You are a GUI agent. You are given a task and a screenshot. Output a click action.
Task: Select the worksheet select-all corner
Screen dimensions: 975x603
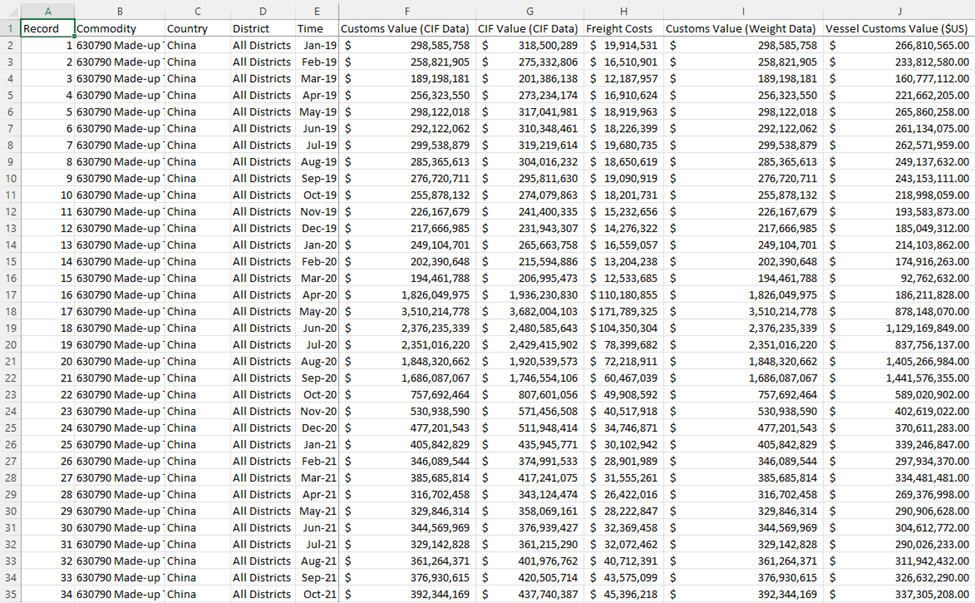tap(11, 11)
